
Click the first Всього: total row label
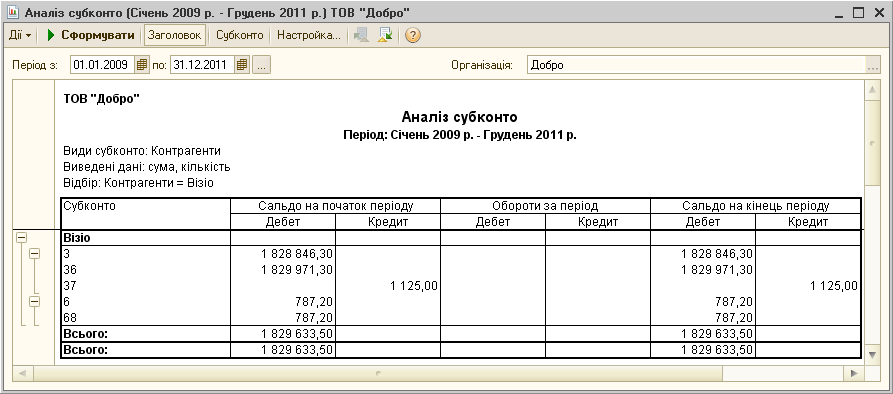(x=86, y=333)
